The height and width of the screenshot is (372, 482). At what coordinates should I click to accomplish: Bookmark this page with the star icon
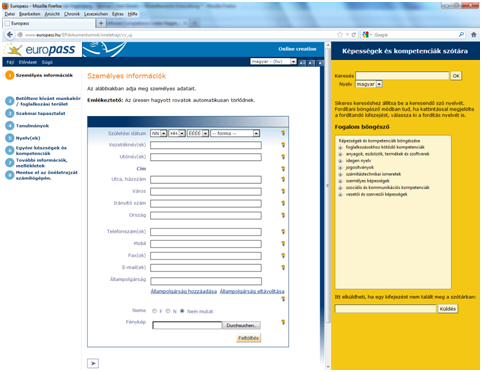point(340,34)
